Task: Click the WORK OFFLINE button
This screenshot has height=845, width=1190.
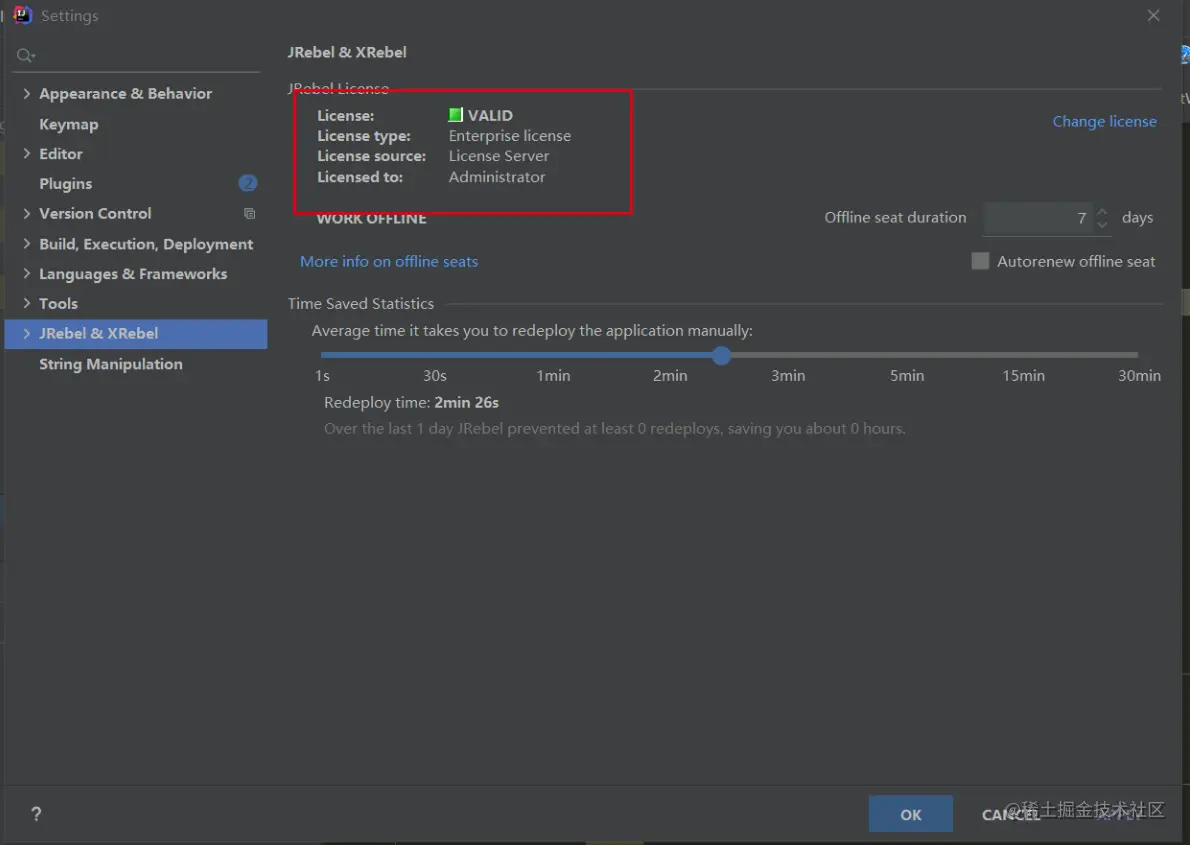Action: 371,219
